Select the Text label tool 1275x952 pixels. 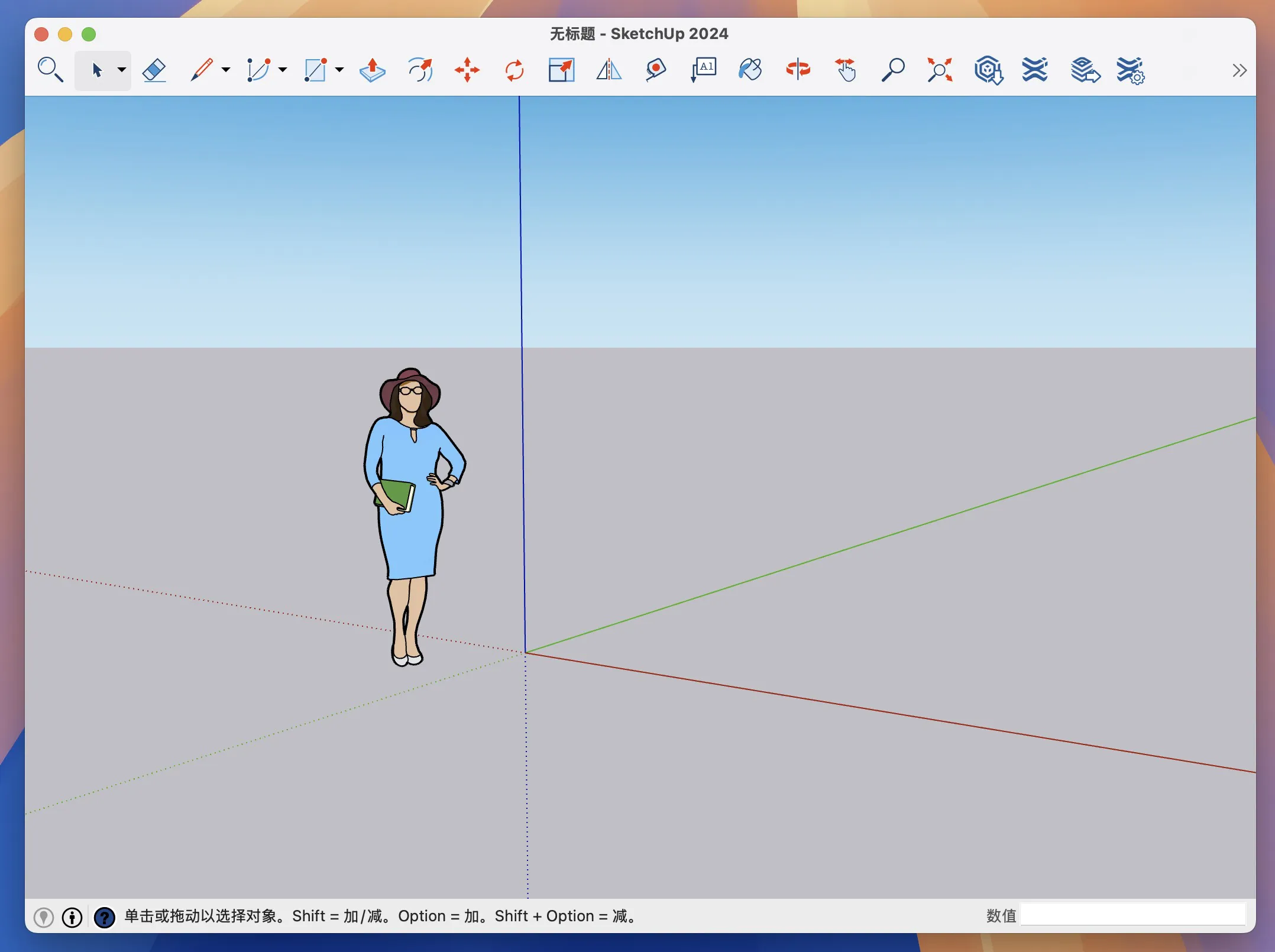coord(704,70)
